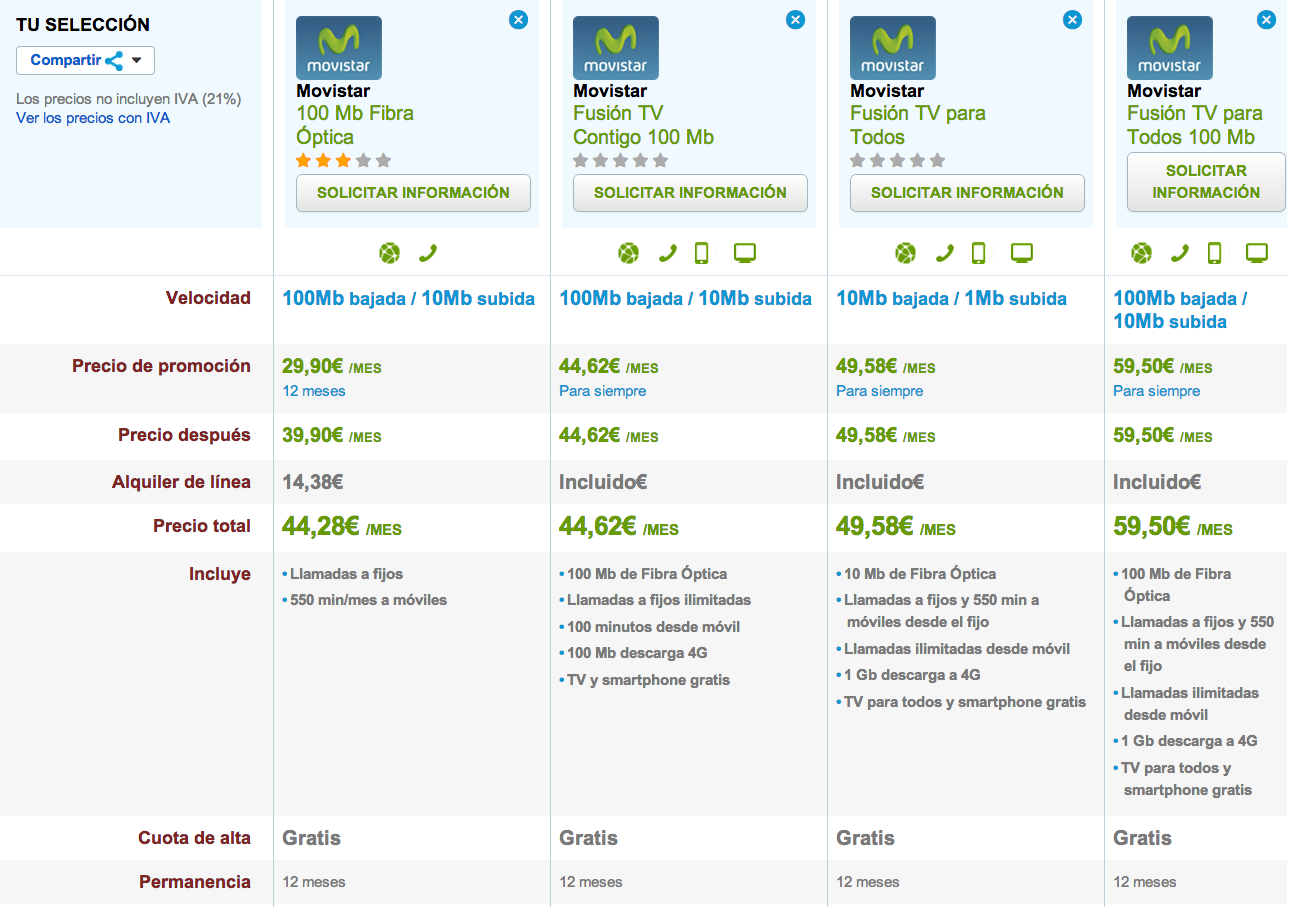Screen dimensions: 1291x907
Task: Click the 'Incluye' row label
Action: click(220, 574)
